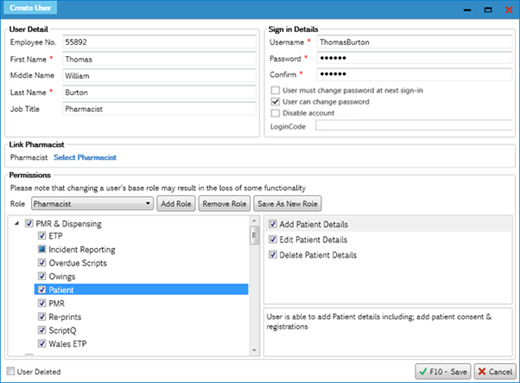Toggle the PMR & Dispensing checkbox
Screen dimensions: 520x383
tap(29, 223)
